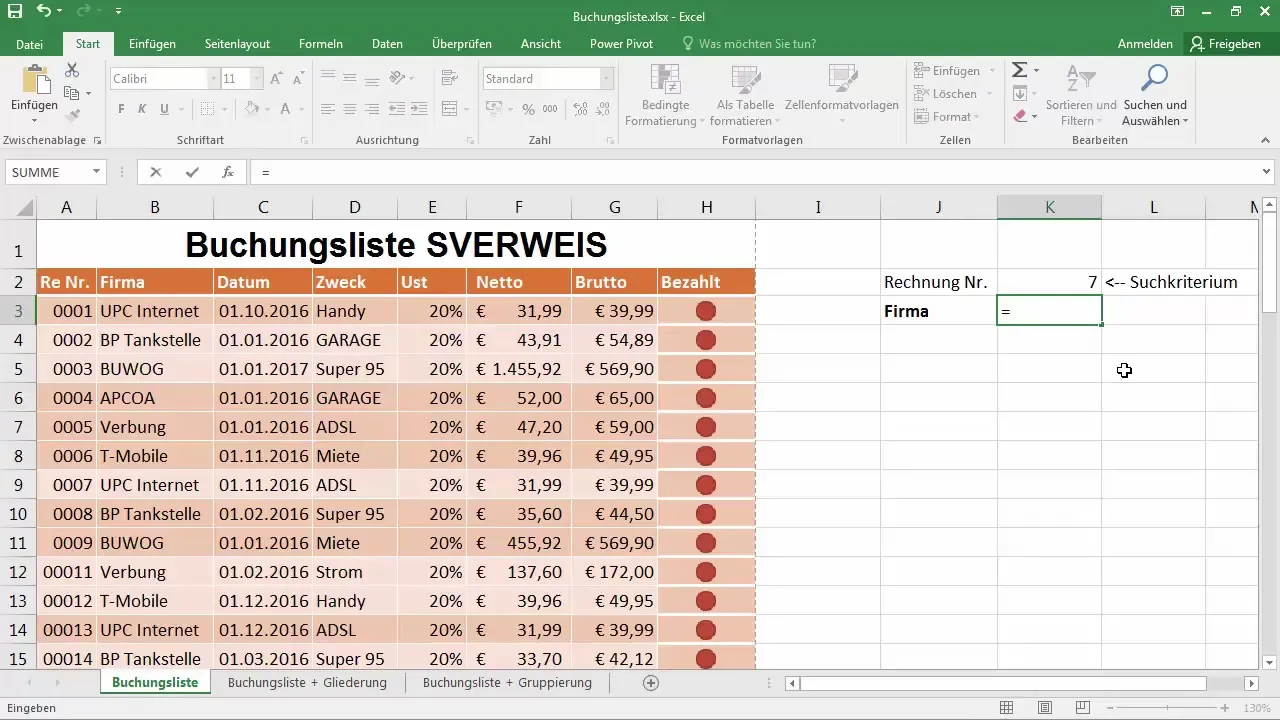Click the clear eraser icon in Bearbeiten
Image resolution: width=1280 pixels, height=720 pixels.
[x=1020, y=116]
